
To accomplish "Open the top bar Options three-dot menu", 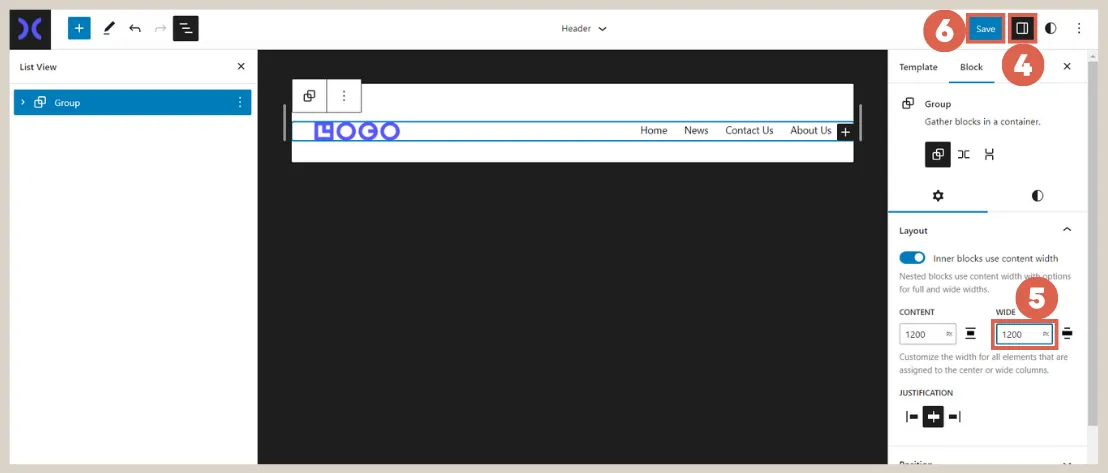I will 1079,28.
